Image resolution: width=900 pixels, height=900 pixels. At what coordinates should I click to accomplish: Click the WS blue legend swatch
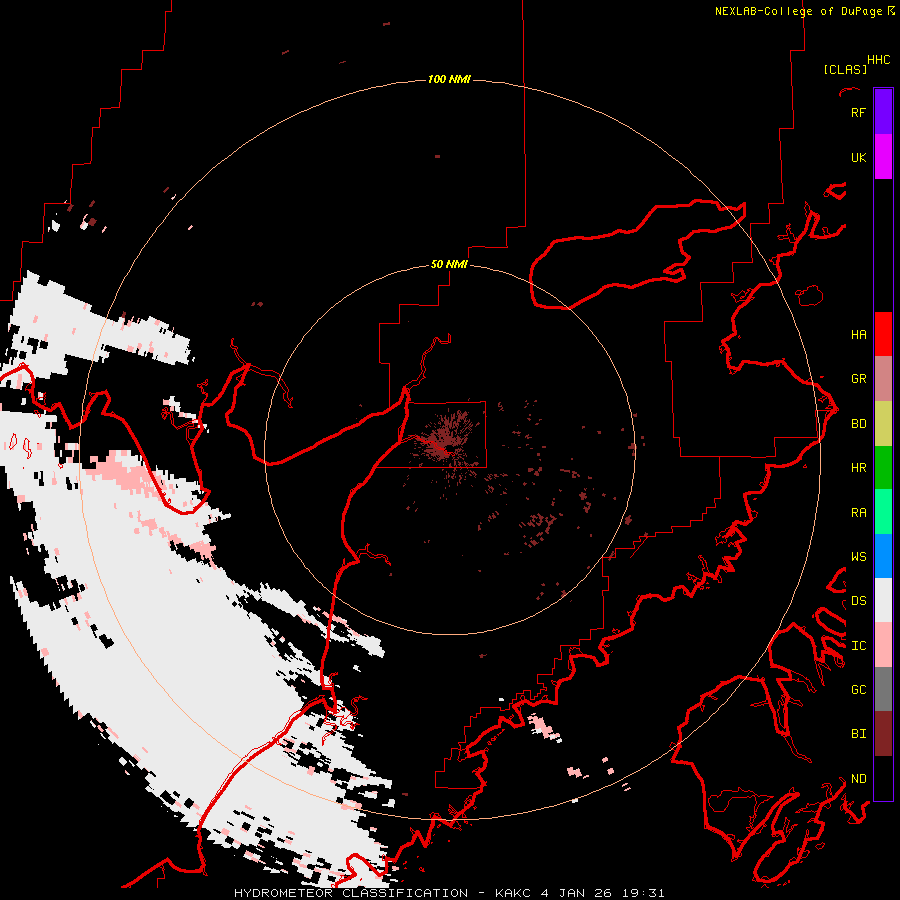pos(883,556)
